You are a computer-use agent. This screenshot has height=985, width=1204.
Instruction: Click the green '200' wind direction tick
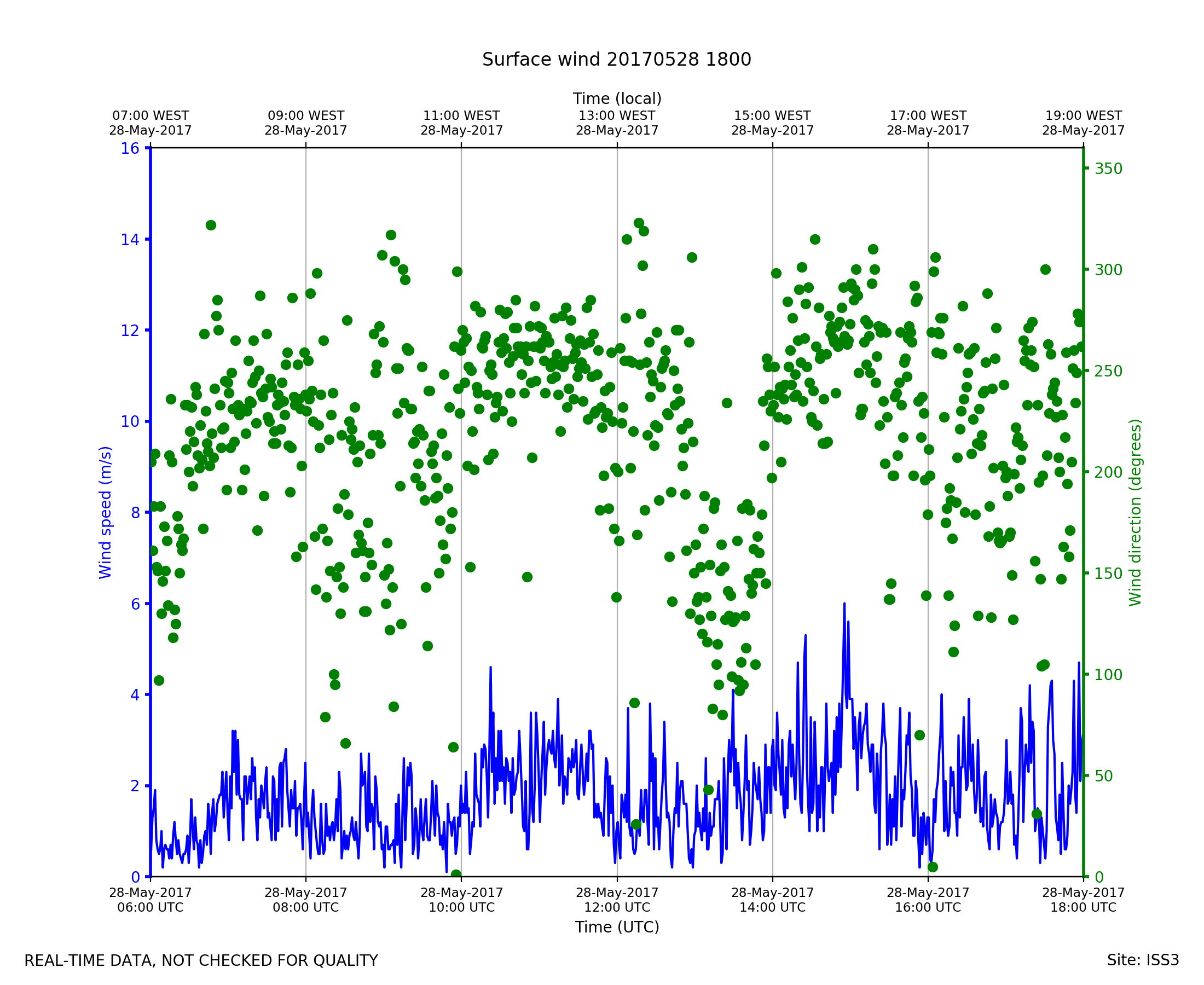pos(1108,473)
